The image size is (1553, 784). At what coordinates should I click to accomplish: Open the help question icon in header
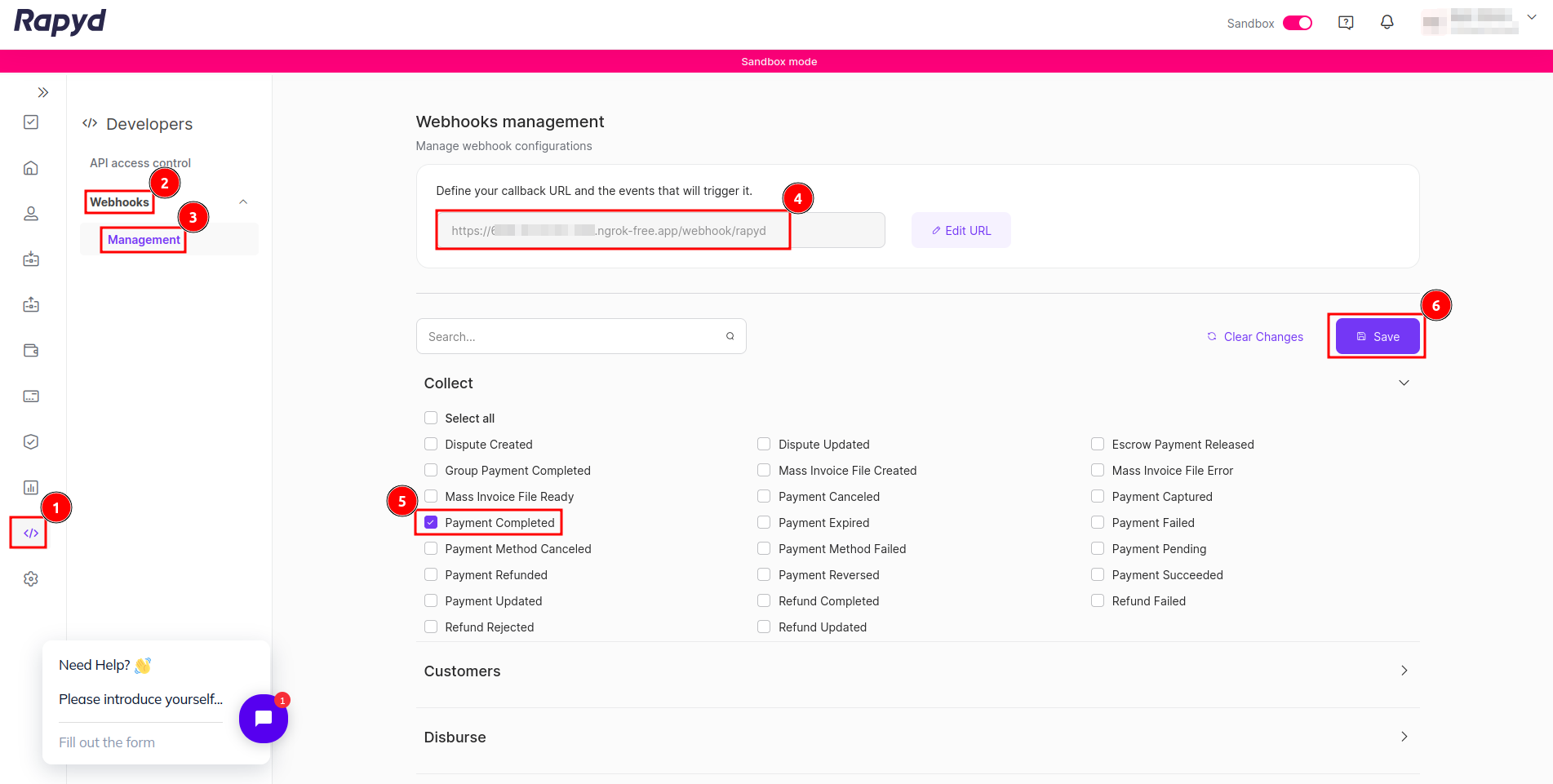click(x=1347, y=23)
